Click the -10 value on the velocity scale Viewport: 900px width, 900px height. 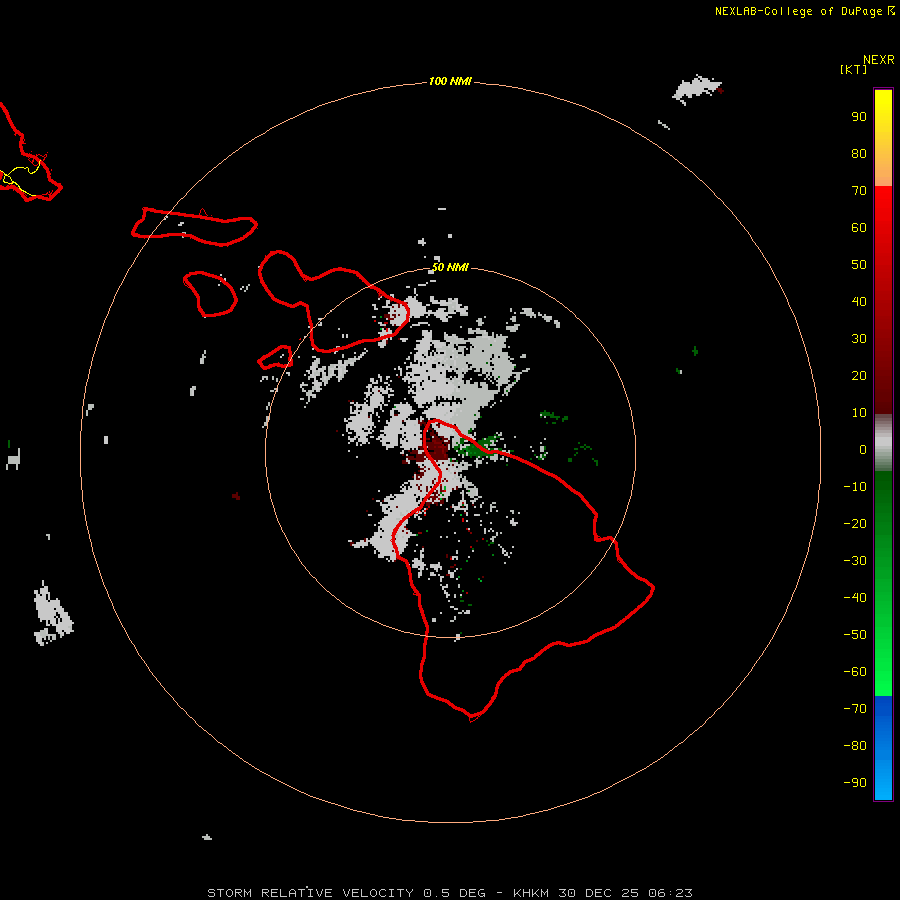855,487
